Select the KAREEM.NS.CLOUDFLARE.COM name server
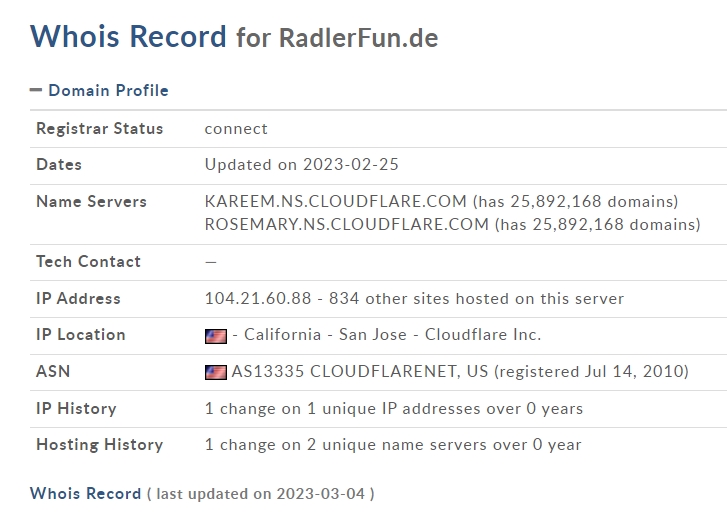Image resolution: width=727 pixels, height=512 pixels. tap(336, 202)
